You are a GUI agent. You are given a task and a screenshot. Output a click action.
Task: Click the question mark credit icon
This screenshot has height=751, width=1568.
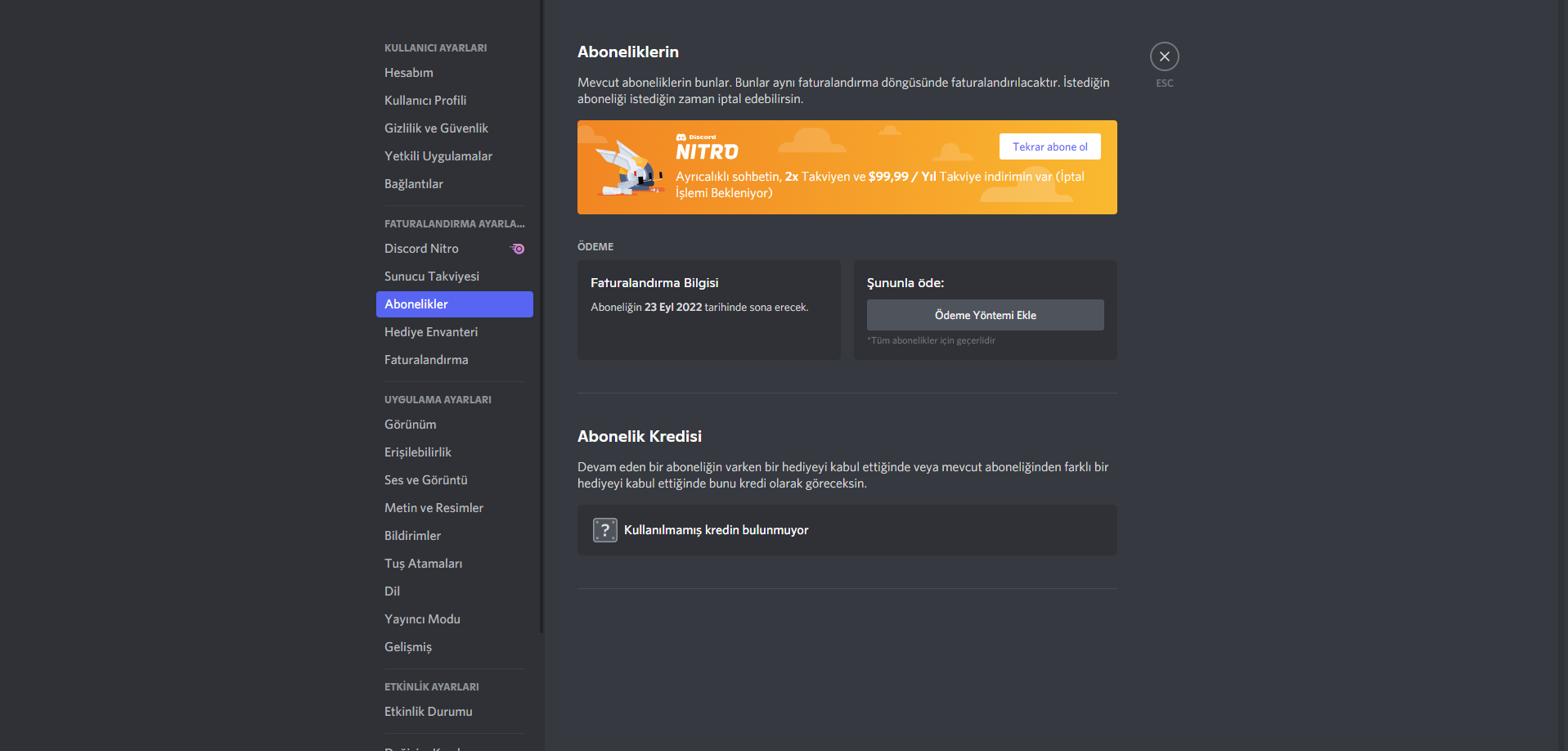605,530
